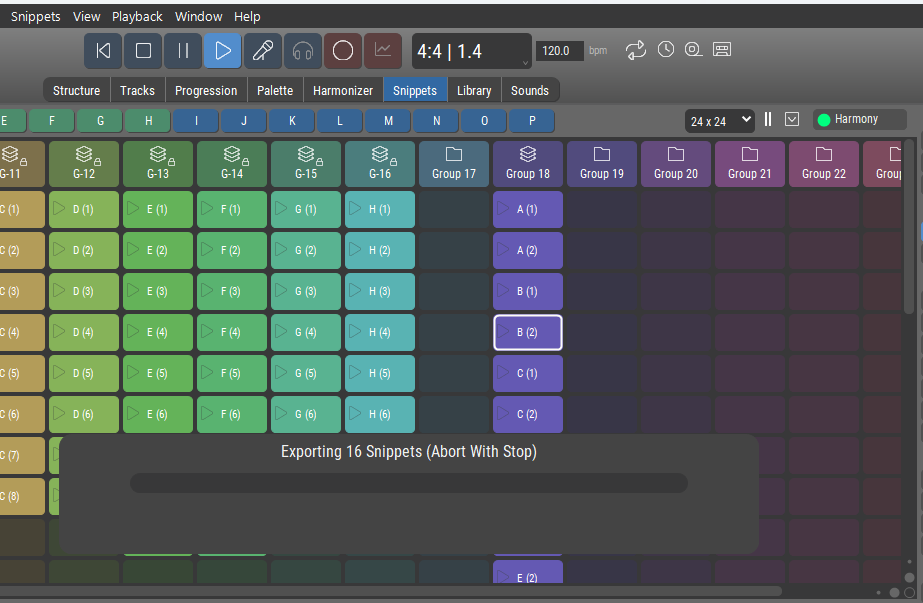Switch to the Harmonizer tab
The height and width of the screenshot is (603, 923).
343,90
